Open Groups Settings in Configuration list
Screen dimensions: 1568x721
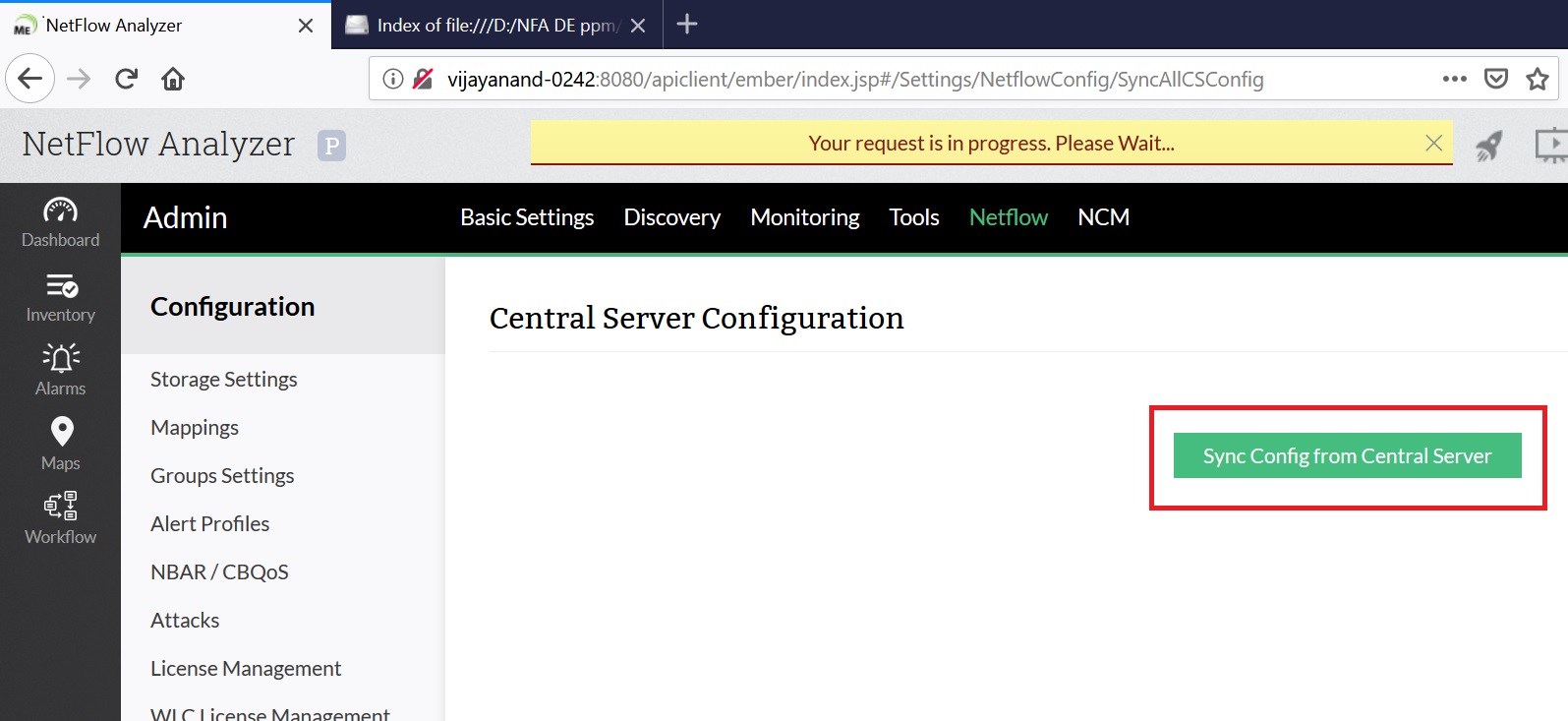pyautogui.click(x=222, y=476)
